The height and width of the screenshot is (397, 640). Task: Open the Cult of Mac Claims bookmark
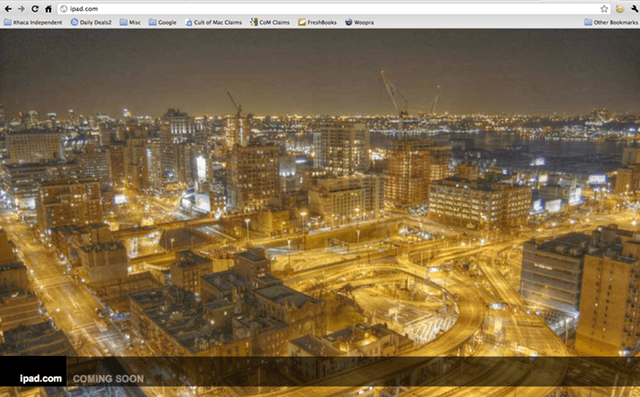tap(213, 22)
